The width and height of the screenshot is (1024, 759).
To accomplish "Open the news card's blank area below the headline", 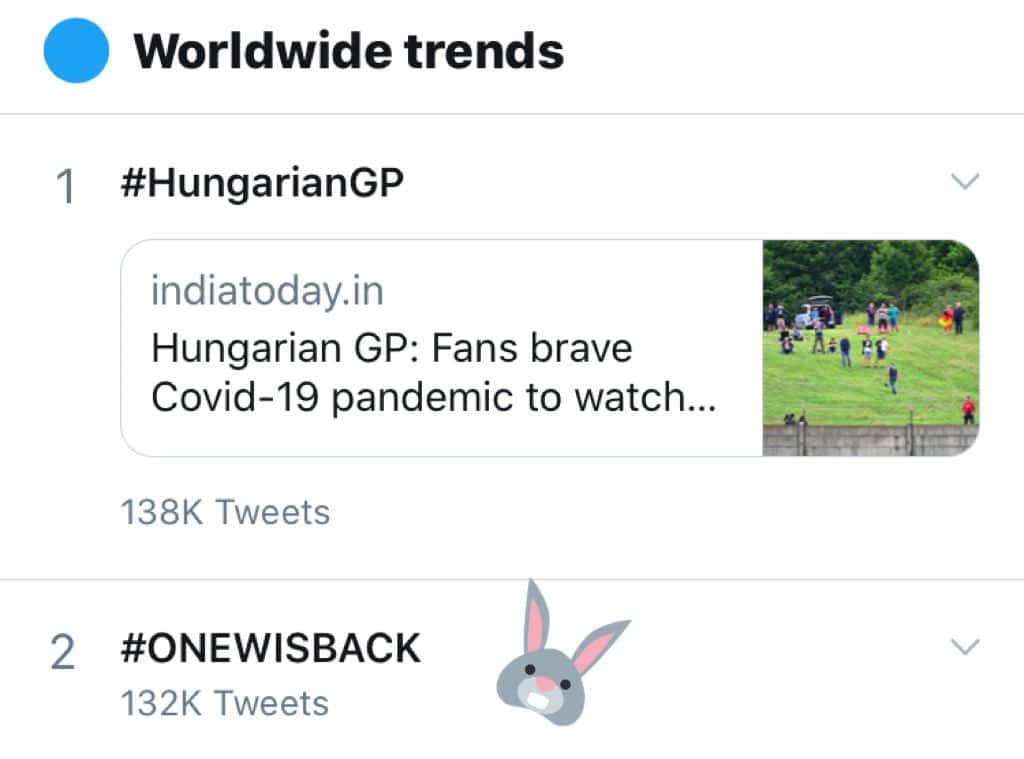I will 440,436.
